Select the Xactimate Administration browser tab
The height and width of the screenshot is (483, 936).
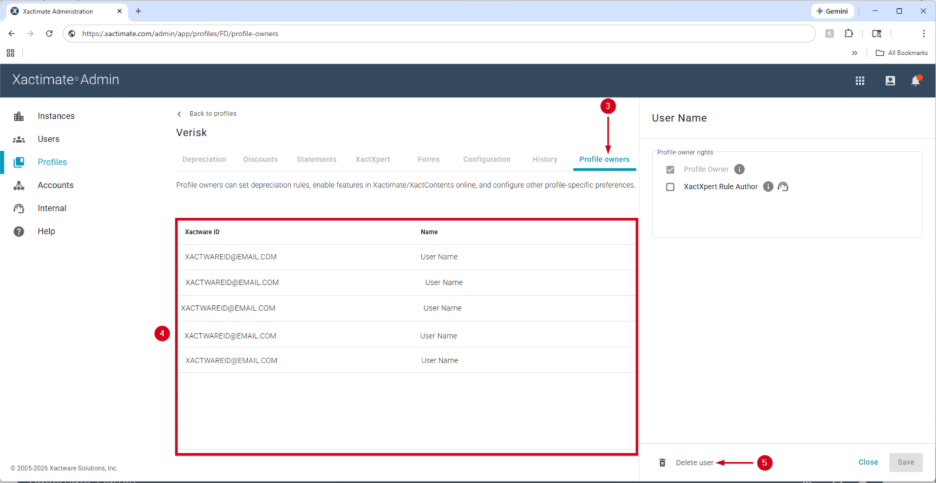67,11
